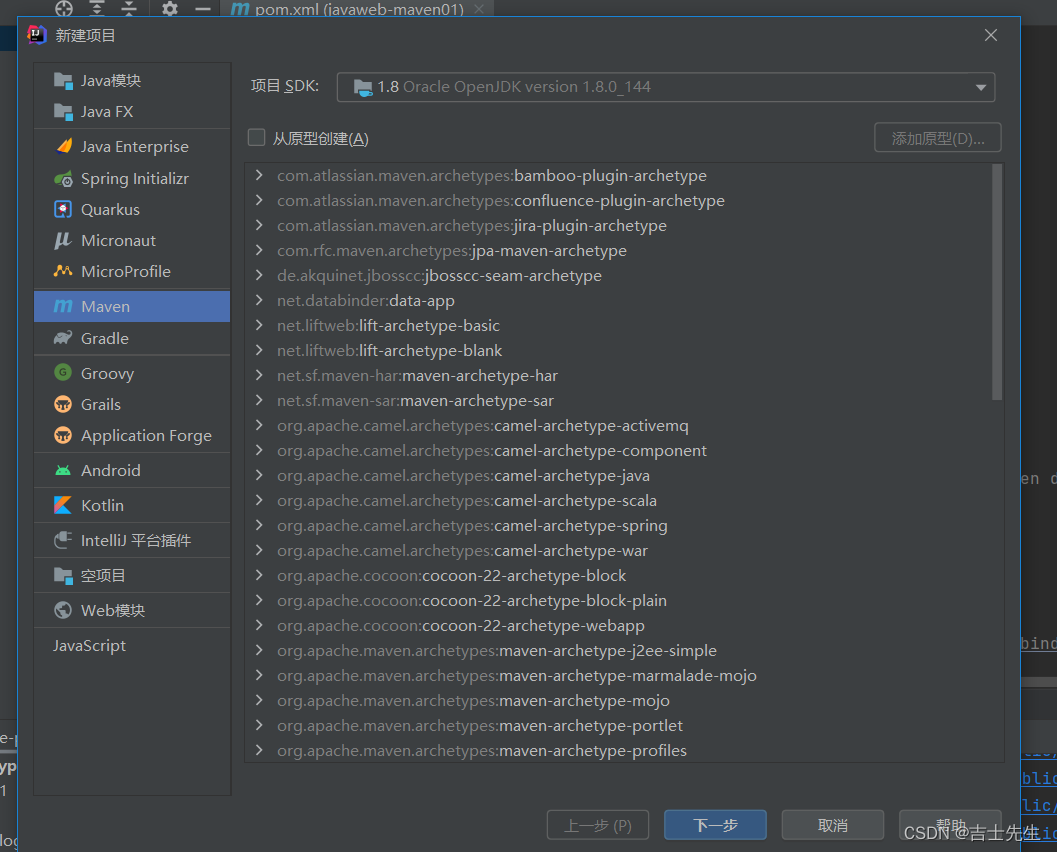Expand lift-archetype-basic node
This screenshot has height=852, width=1057.
[x=260, y=325]
